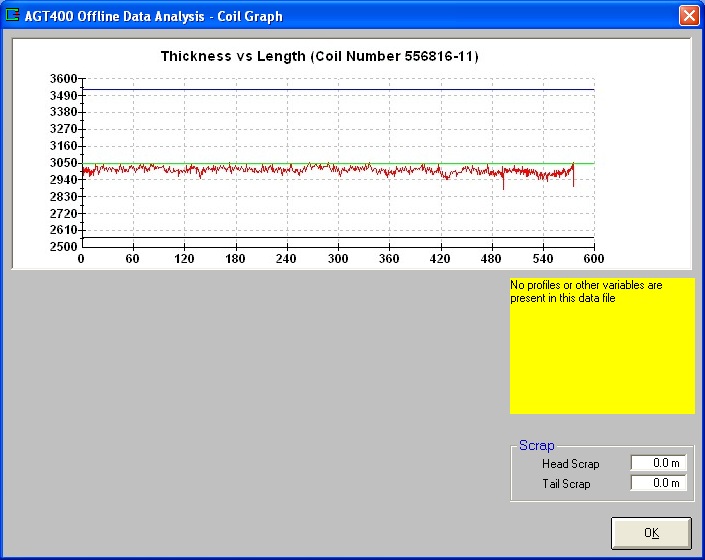This screenshot has height=560, width=705.
Task: Click the green nominal thickness line
Action: [339, 164]
